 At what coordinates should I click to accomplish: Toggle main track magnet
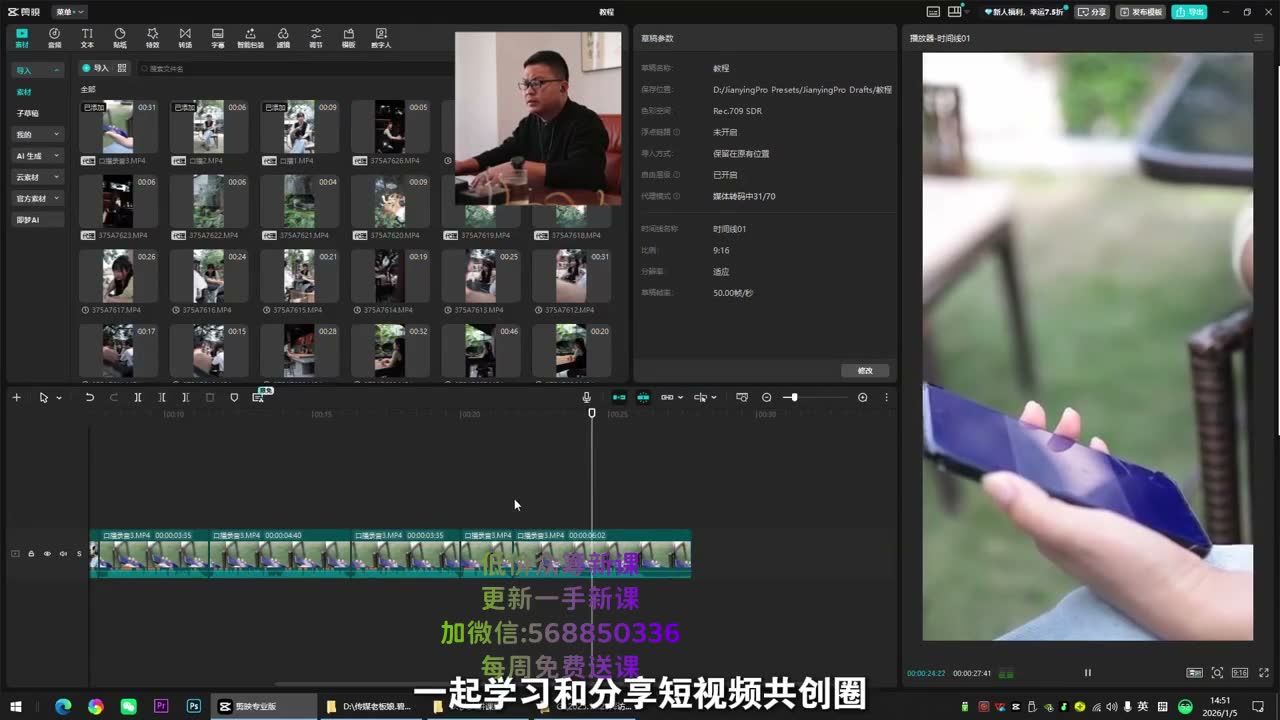[x=619, y=397]
